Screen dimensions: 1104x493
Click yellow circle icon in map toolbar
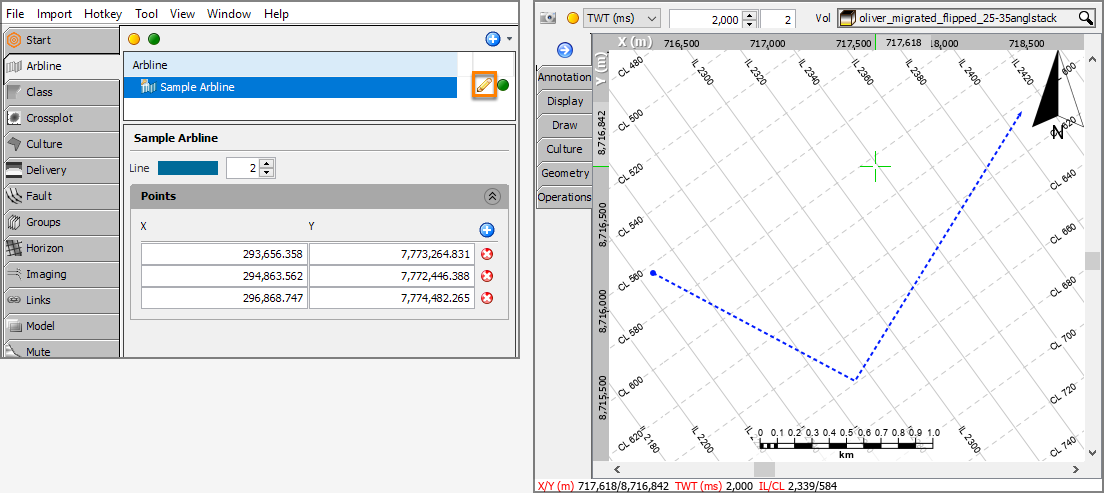click(x=573, y=18)
